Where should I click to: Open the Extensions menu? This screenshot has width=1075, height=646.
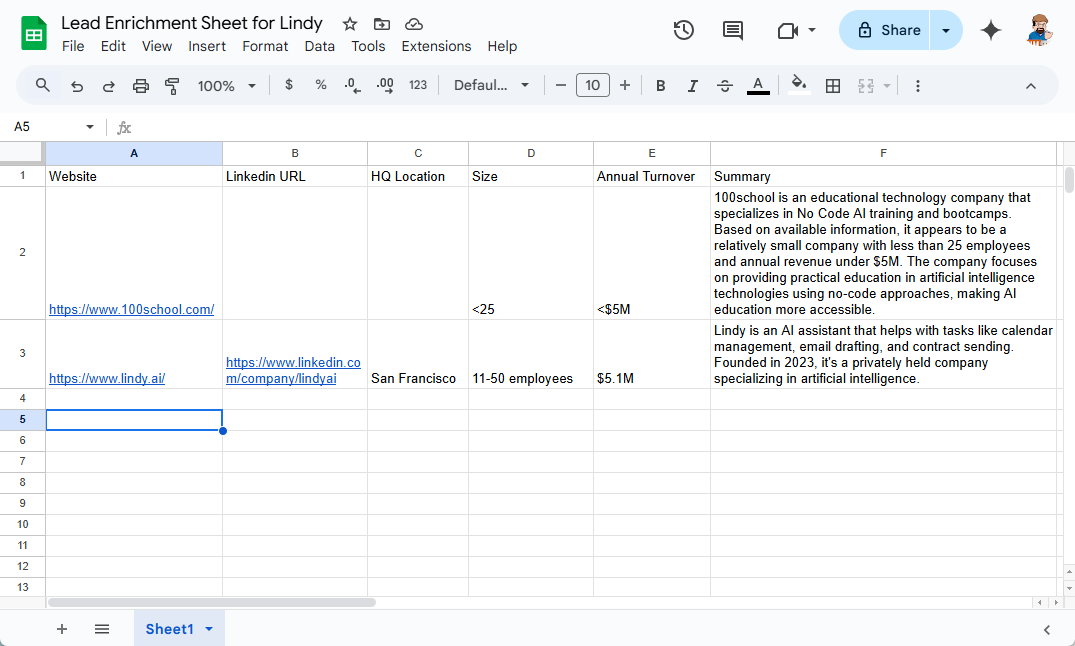(x=436, y=46)
